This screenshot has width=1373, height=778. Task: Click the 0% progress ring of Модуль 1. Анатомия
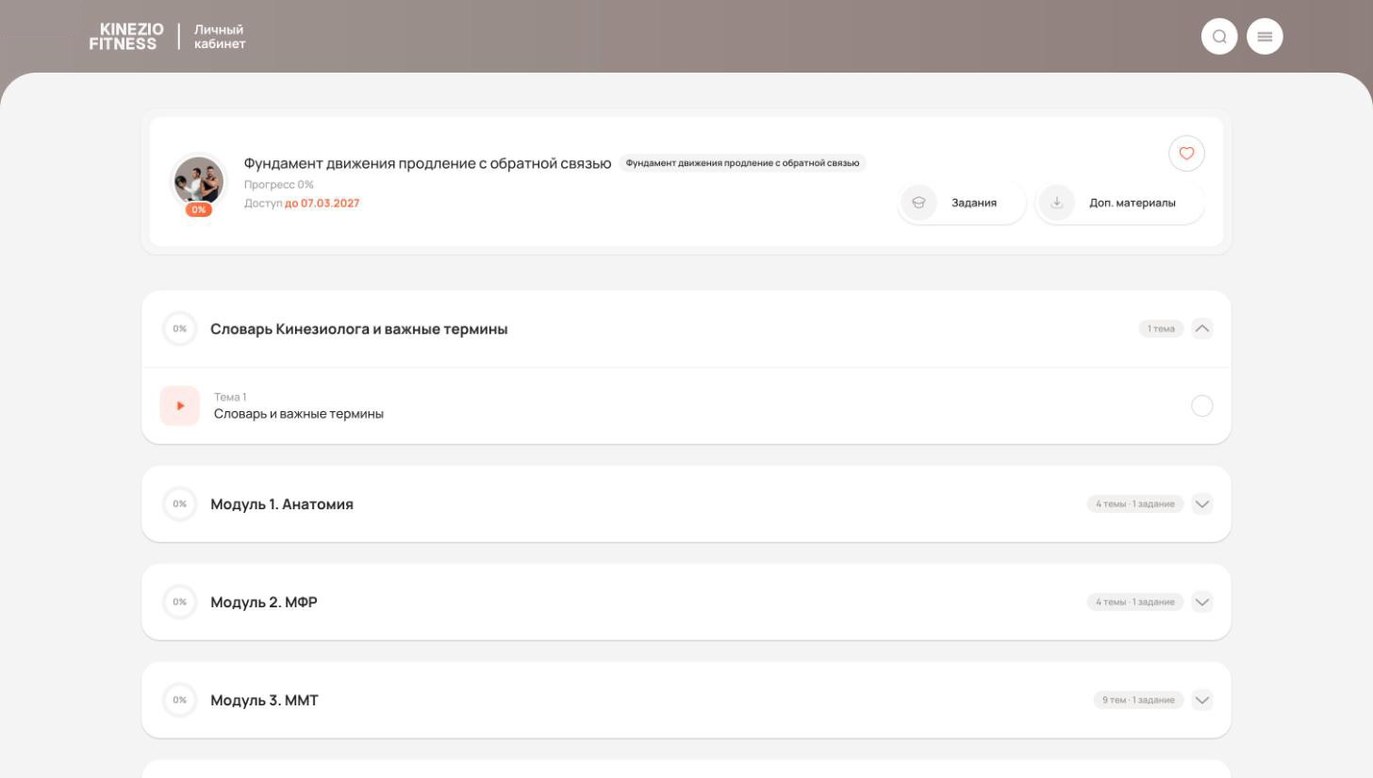click(x=180, y=504)
